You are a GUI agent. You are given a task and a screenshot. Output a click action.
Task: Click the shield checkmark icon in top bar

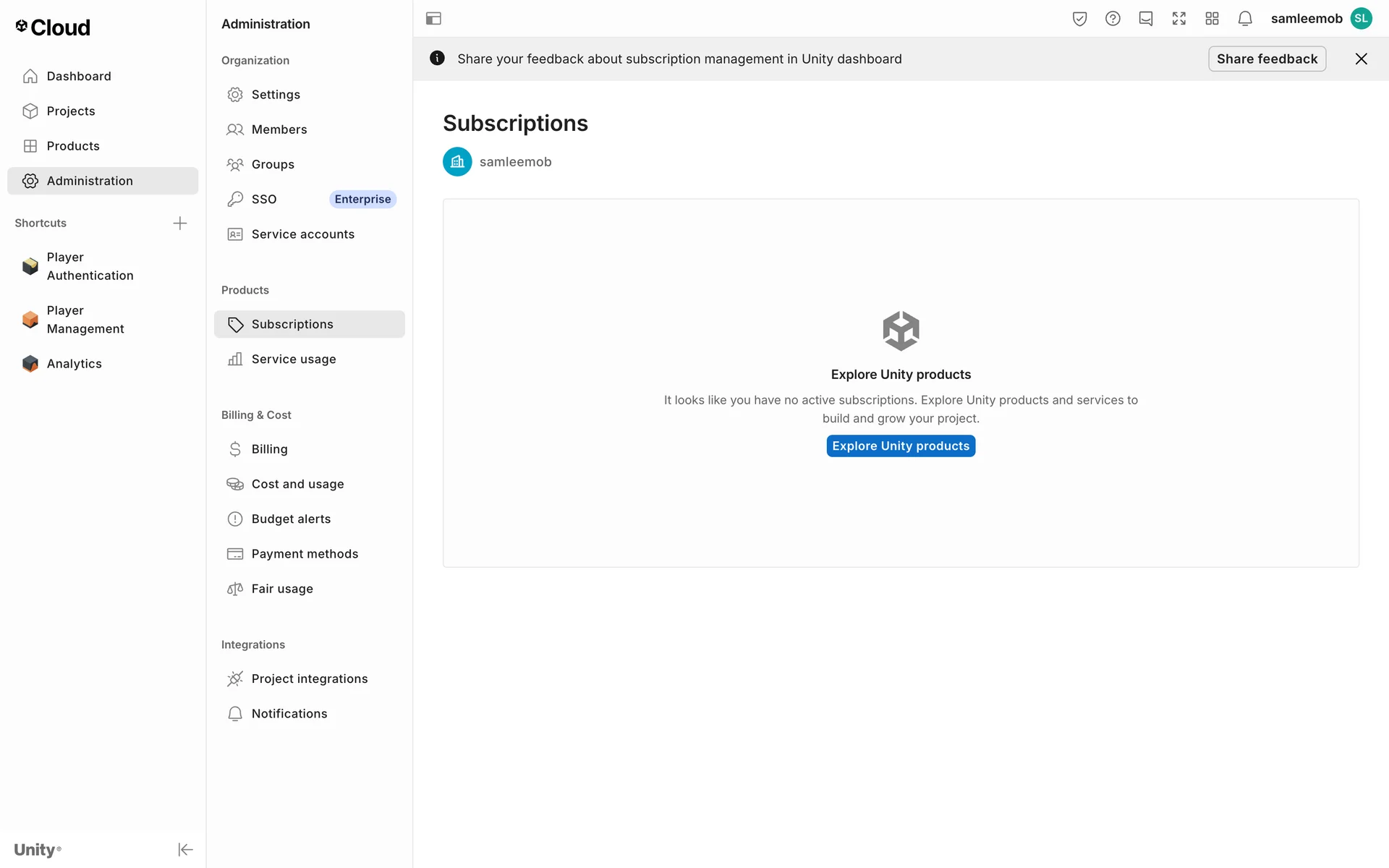(1079, 19)
